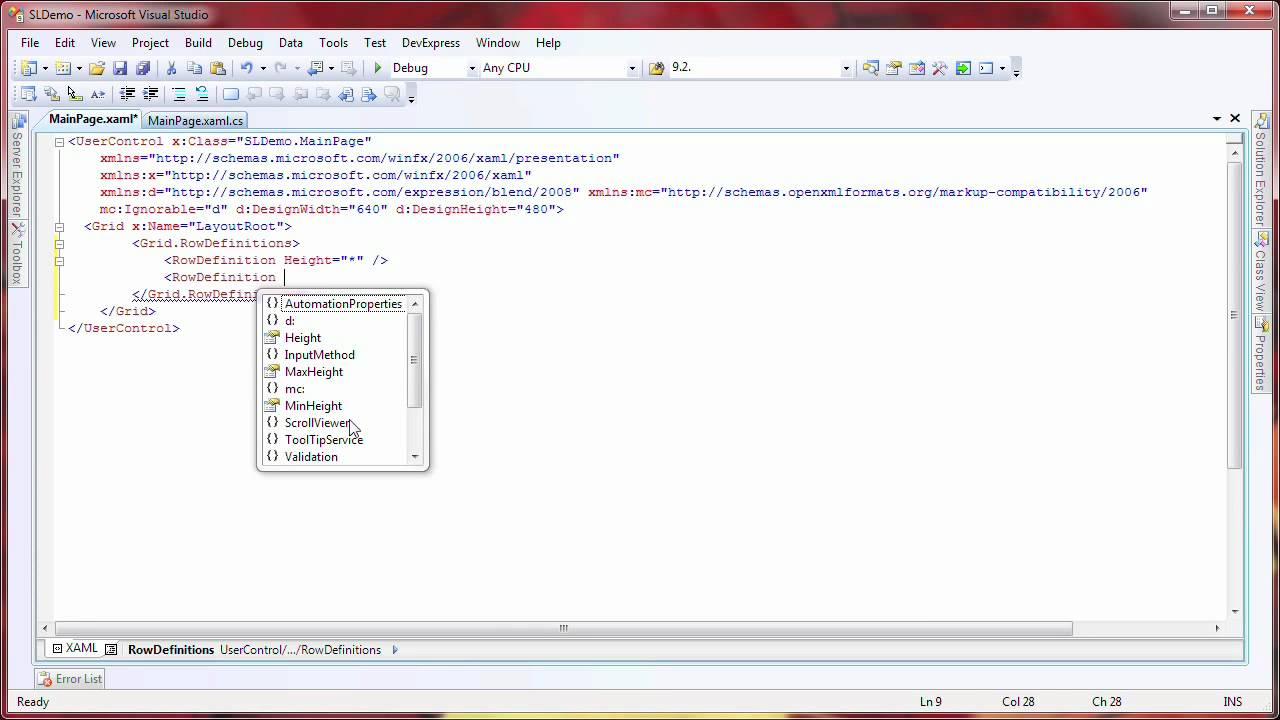The width and height of the screenshot is (1280, 720).
Task: Open the Server Explorer side tab
Action: click(17, 166)
